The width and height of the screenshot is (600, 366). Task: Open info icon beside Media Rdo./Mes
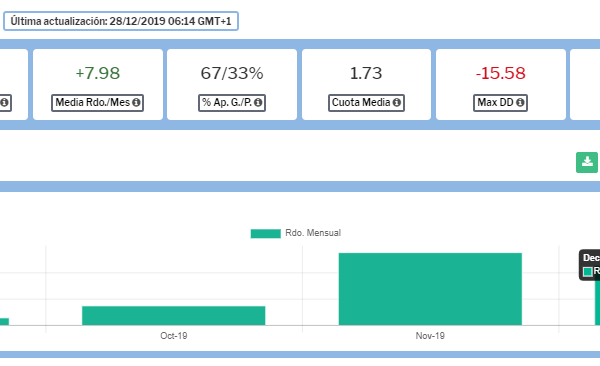pyautogui.click(x=136, y=103)
